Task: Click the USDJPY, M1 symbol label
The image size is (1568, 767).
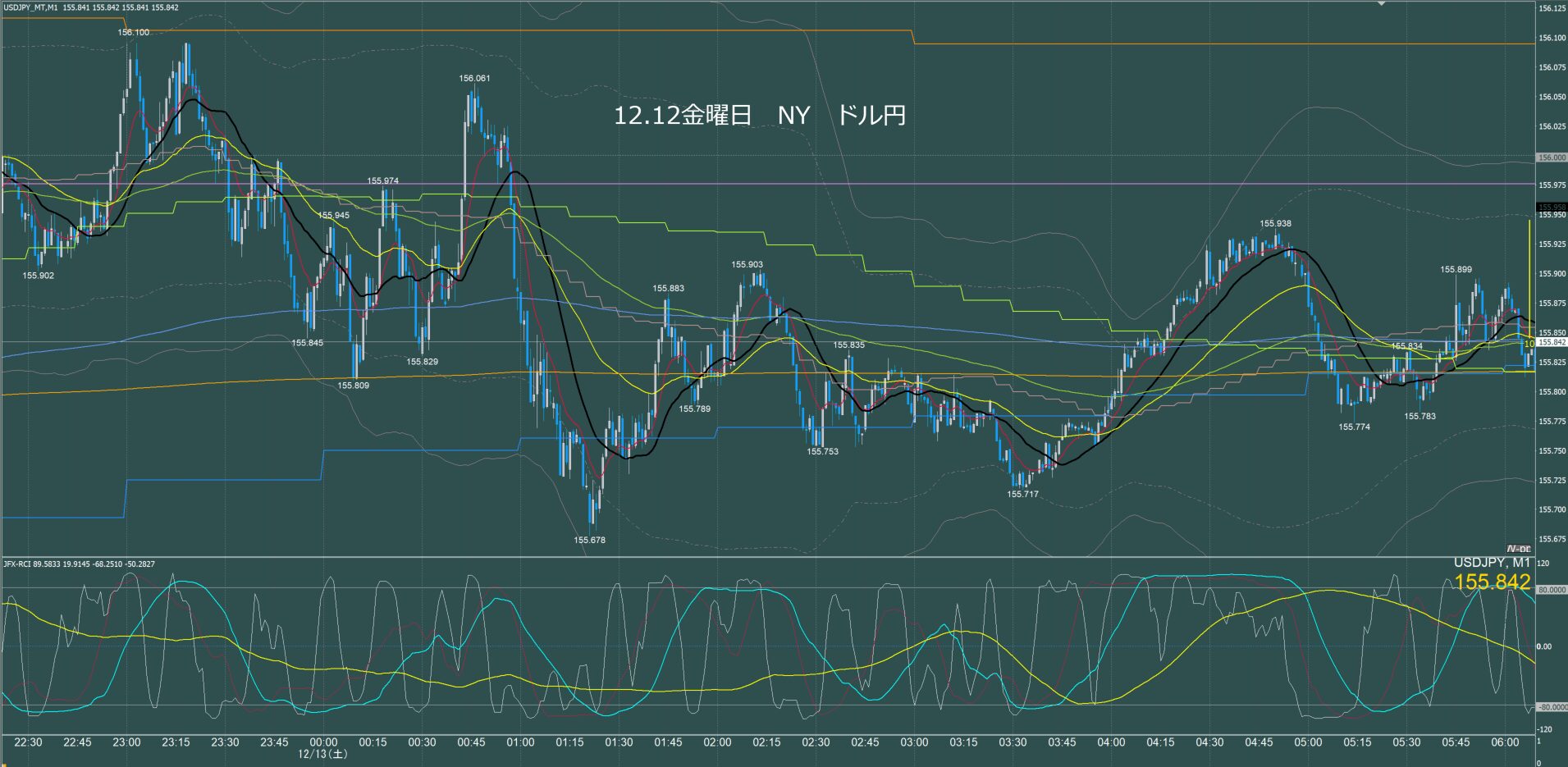Action: 1492,563
